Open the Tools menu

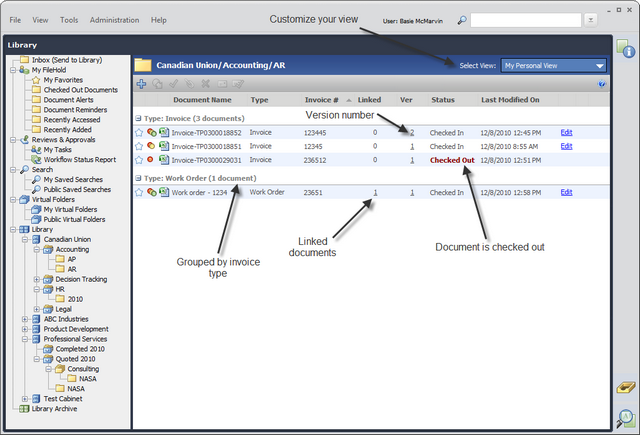coord(69,20)
